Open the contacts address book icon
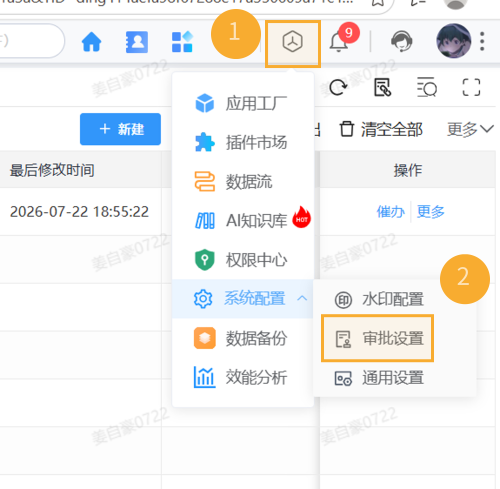 pyautogui.click(x=137, y=42)
